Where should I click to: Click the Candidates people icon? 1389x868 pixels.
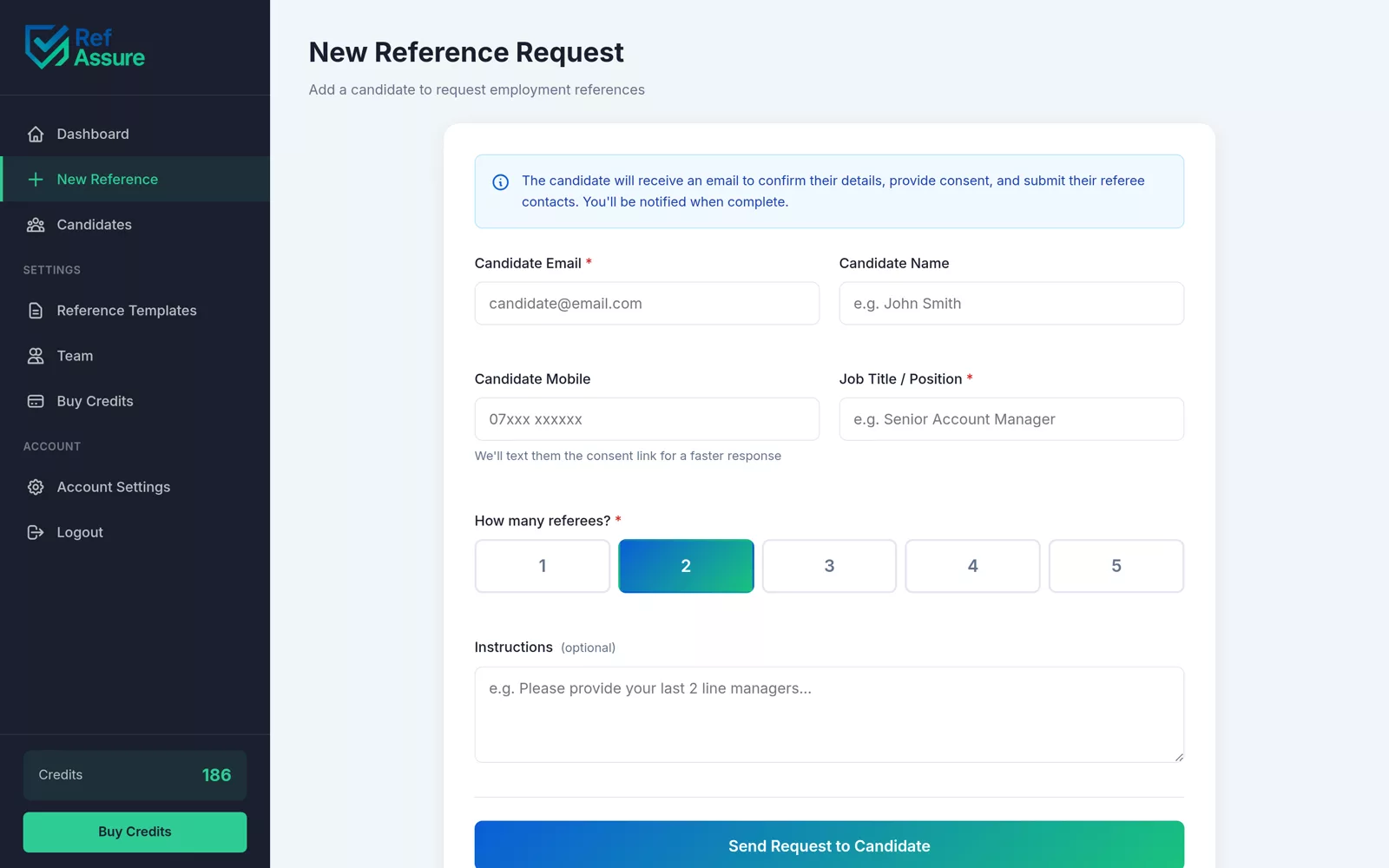(36, 225)
